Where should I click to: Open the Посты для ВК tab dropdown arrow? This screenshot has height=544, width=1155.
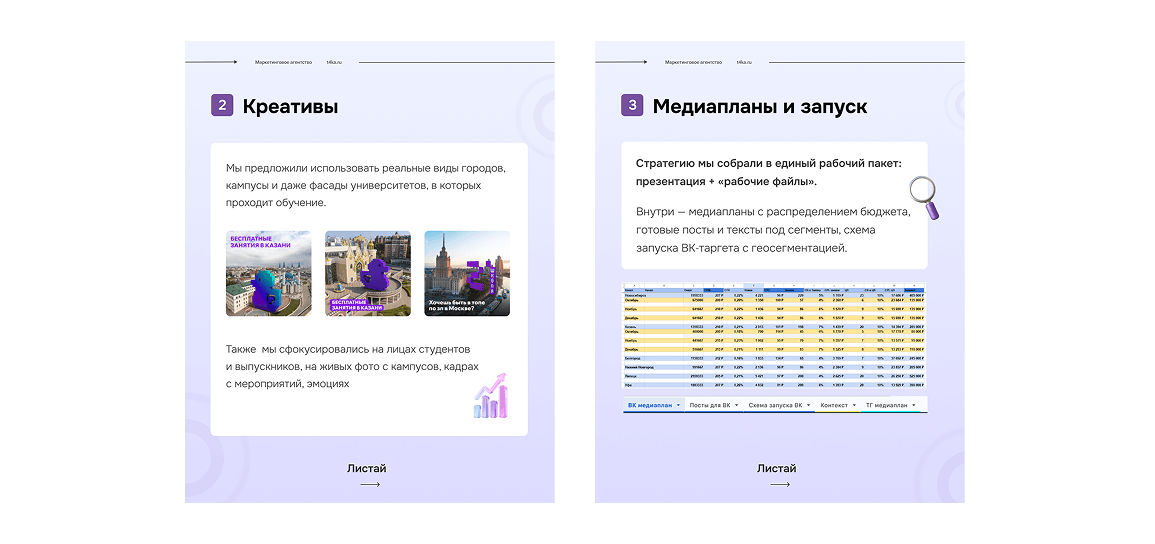point(737,405)
